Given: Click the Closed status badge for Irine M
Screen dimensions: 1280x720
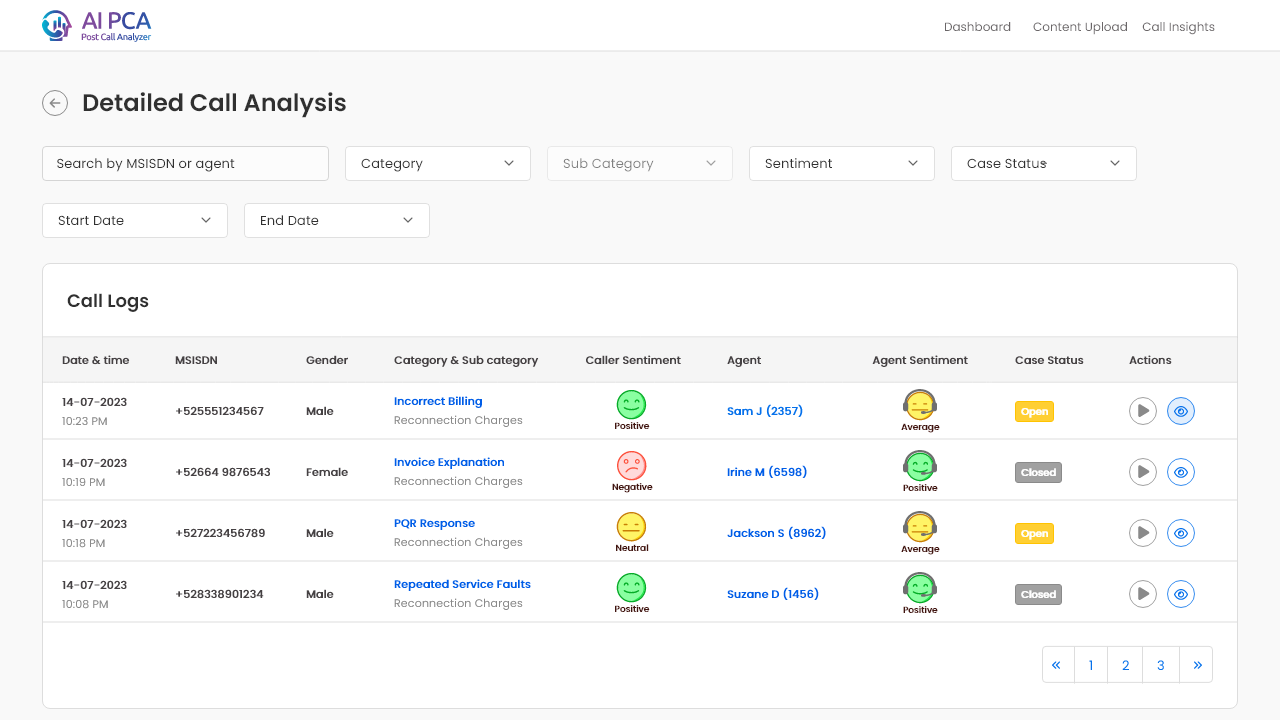Looking at the screenshot, I should pos(1038,472).
